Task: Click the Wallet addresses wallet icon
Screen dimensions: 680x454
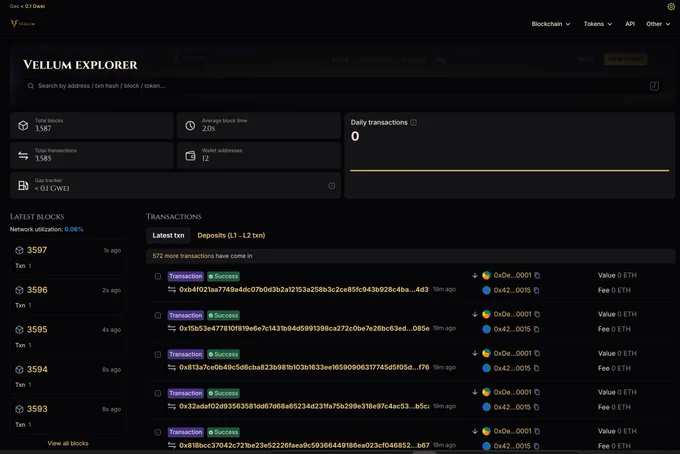Action: (x=190, y=156)
